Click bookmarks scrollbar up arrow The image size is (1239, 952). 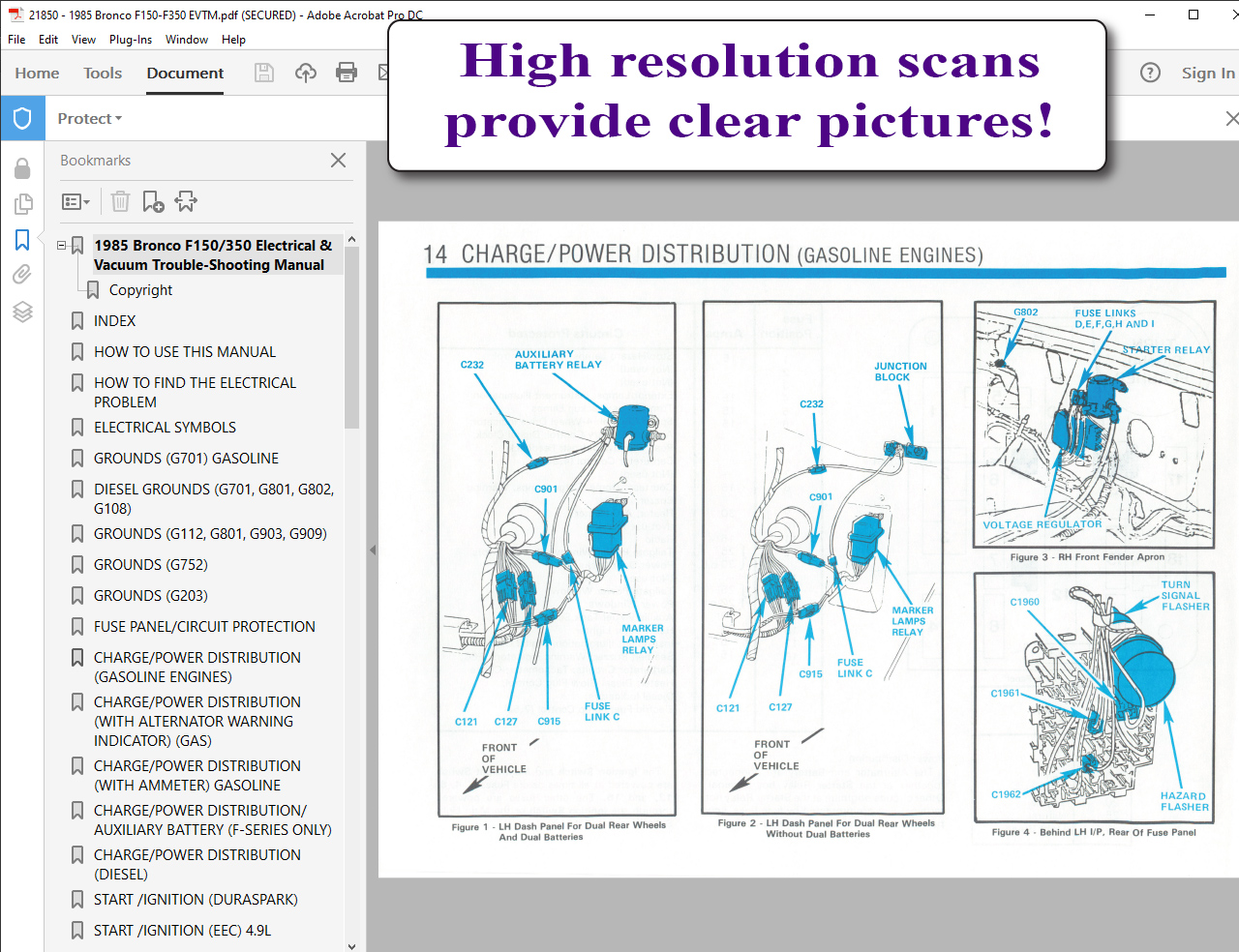pos(351,239)
